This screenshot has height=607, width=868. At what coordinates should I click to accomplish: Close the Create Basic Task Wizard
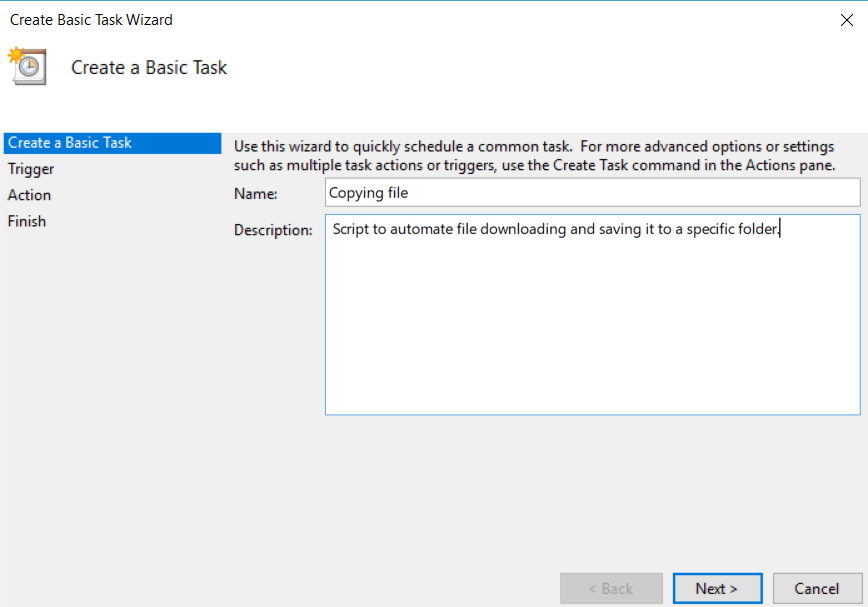click(x=846, y=19)
